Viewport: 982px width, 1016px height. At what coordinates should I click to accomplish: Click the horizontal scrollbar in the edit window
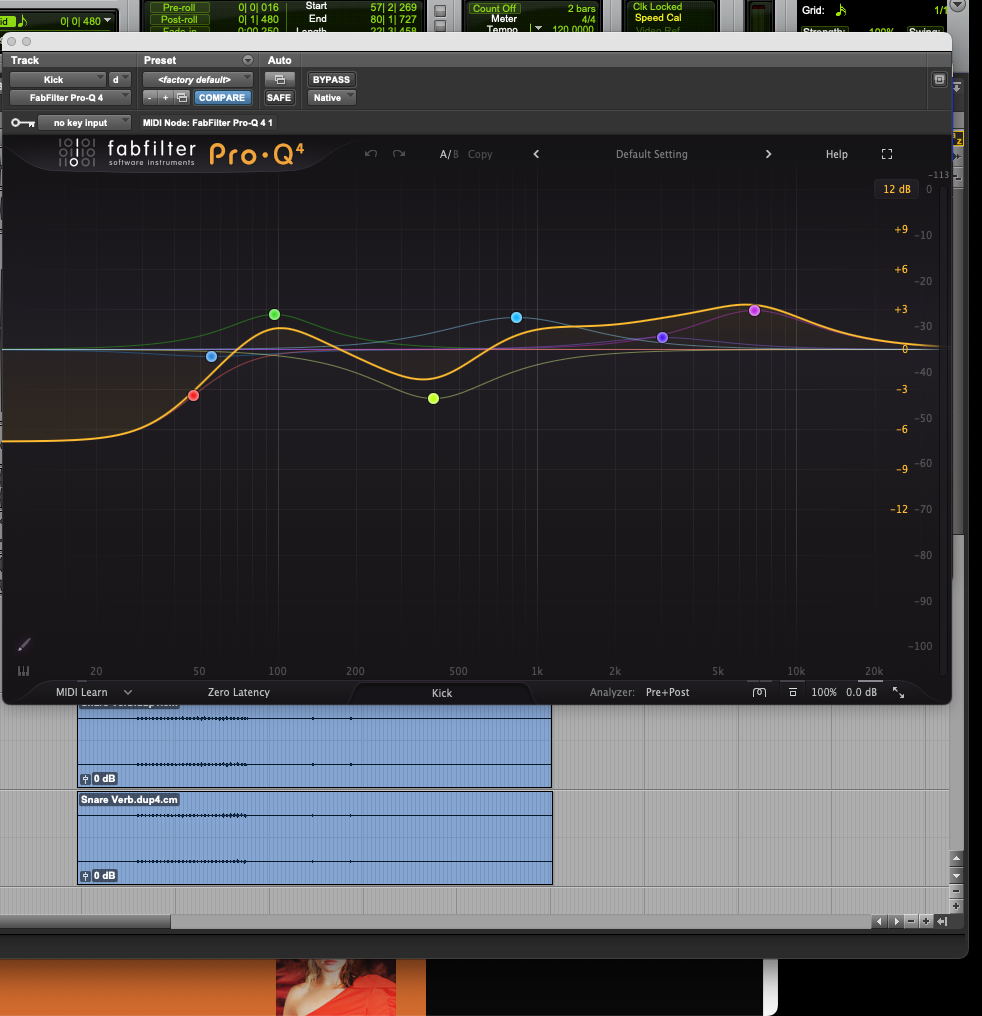pyautogui.click(x=86, y=921)
